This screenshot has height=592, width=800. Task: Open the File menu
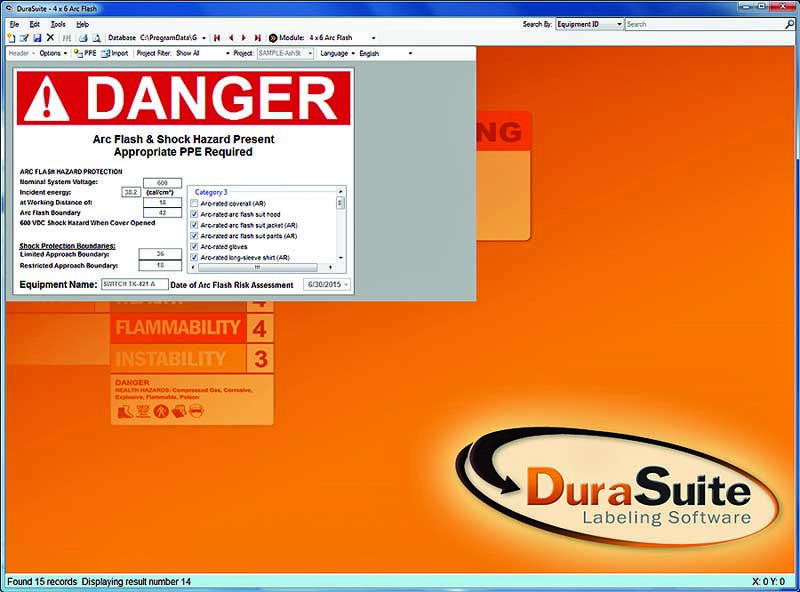(14, 24)
